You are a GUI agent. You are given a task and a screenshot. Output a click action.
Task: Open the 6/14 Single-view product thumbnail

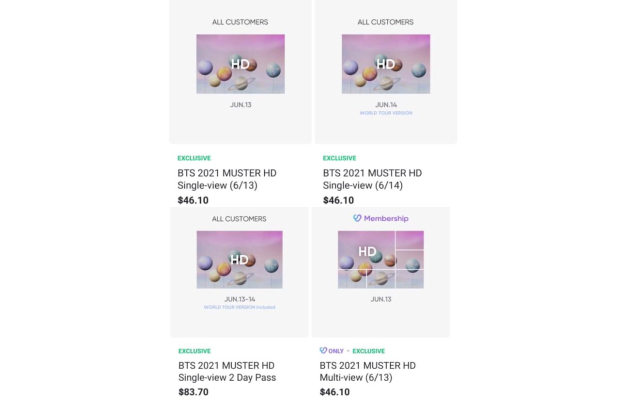(385, 64)
